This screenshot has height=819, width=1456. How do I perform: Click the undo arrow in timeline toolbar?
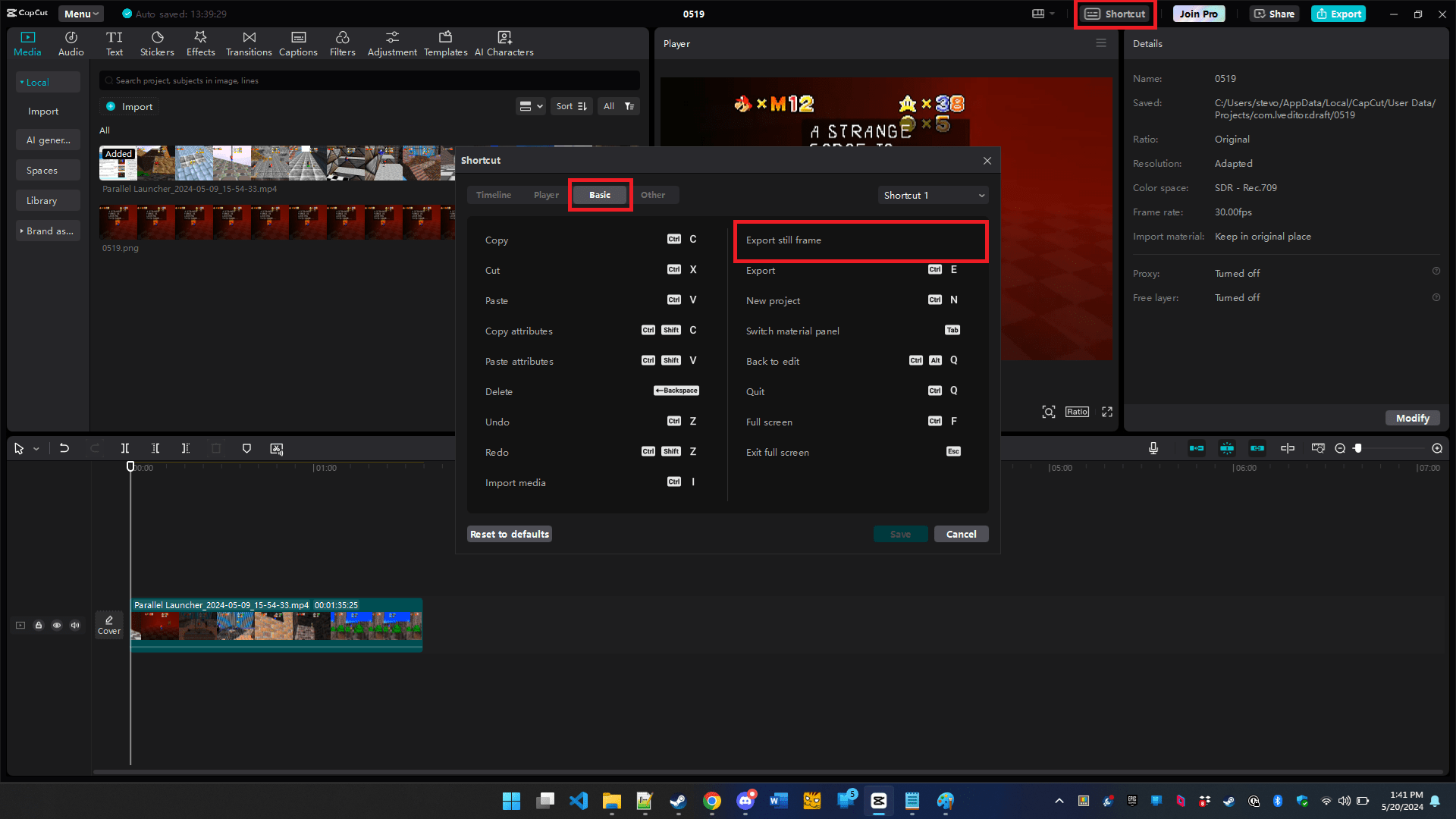pos(64,448)
